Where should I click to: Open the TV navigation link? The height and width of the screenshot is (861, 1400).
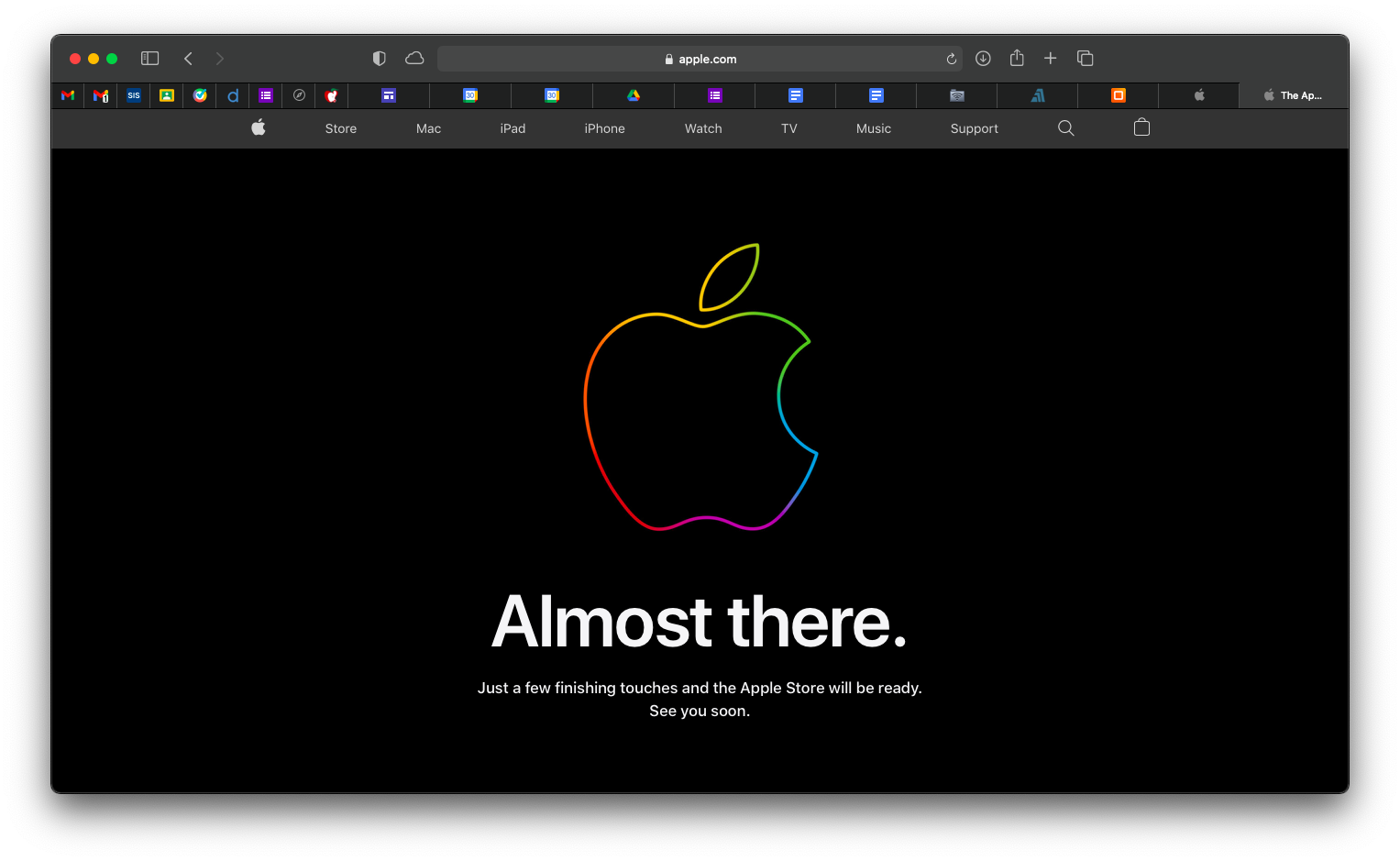click(789, 128)
